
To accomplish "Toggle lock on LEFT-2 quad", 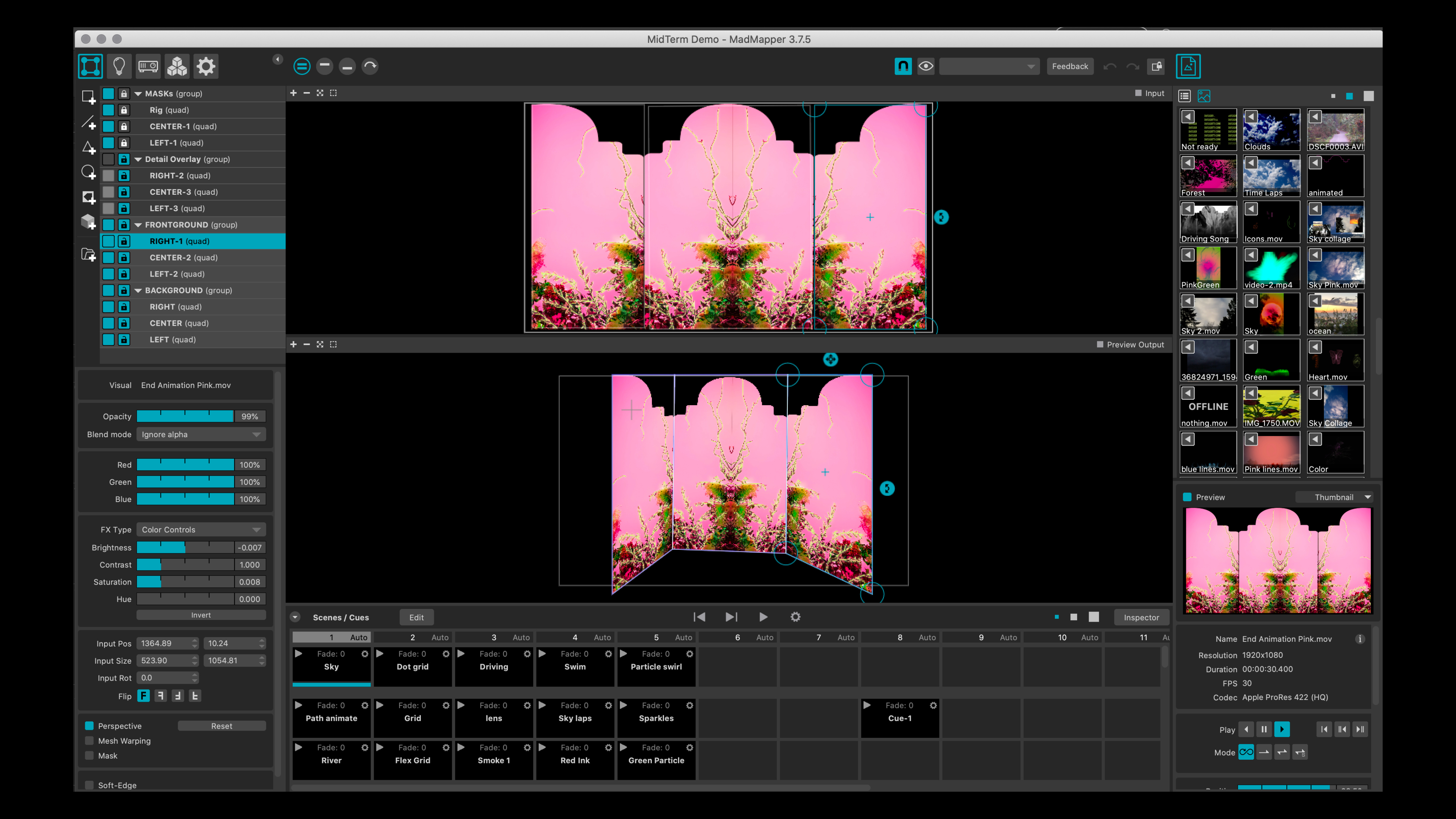I will click(x=124, y=274).
